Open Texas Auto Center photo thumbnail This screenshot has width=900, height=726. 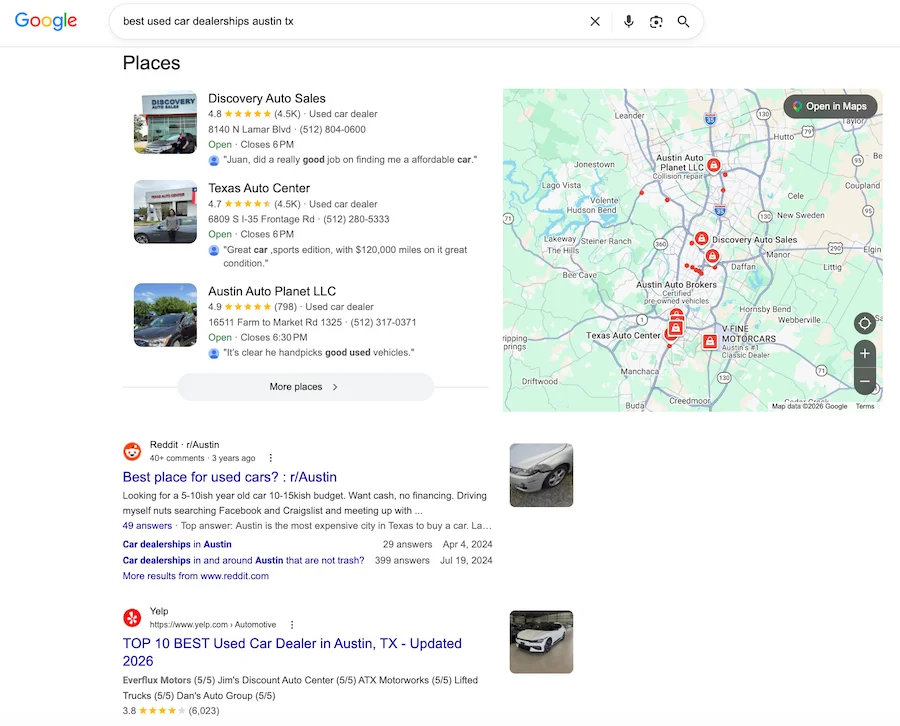165,212
